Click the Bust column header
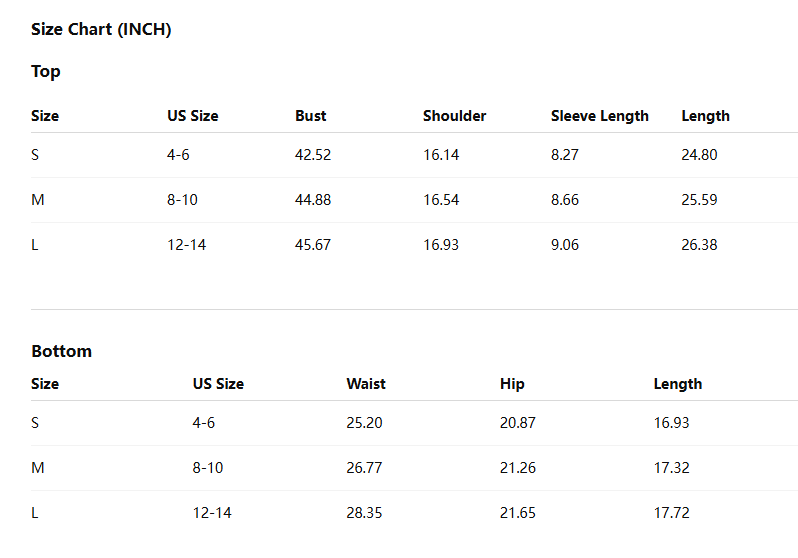Viewport: 798px width, 558px height. (310, 116)
